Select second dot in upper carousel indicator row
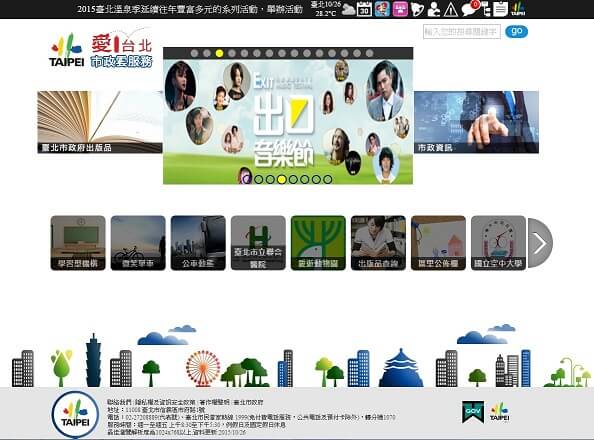The height and width of the screenshot is (440, 594). pos(207,53)
